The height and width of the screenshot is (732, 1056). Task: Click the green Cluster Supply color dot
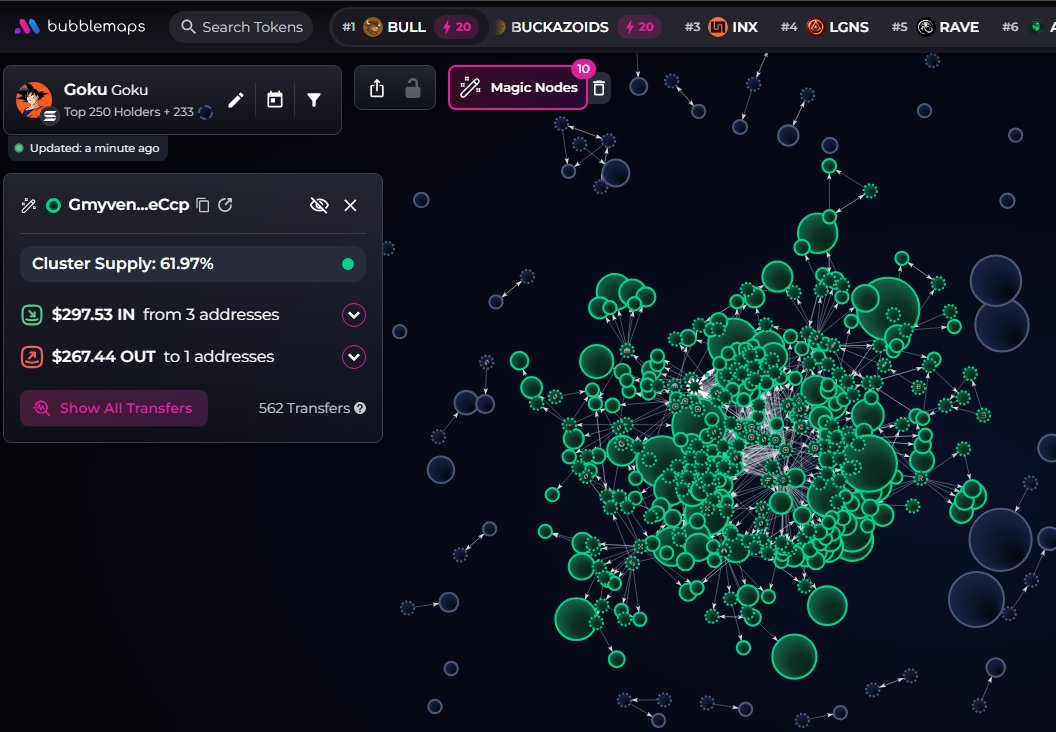tap(348, 264)
